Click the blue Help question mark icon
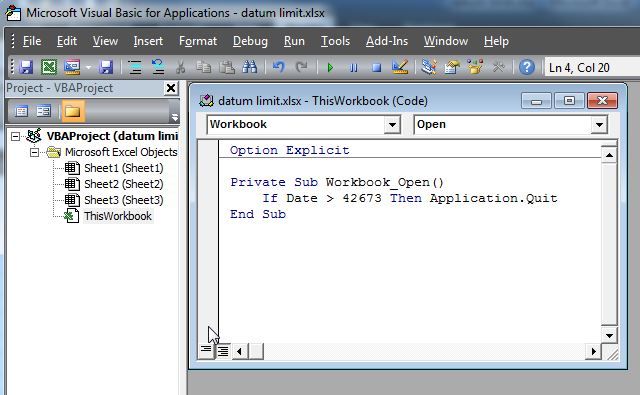The width and height of the screenshot is (640, 395). coord(527,67)
